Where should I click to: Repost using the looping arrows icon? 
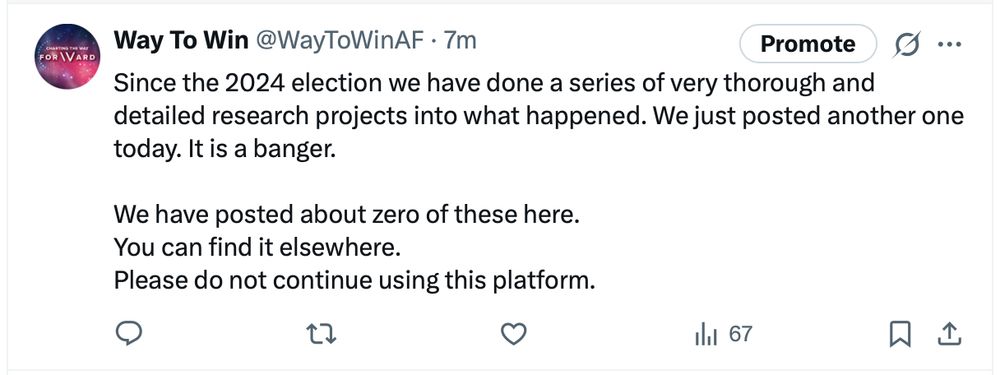coord(321,334)
